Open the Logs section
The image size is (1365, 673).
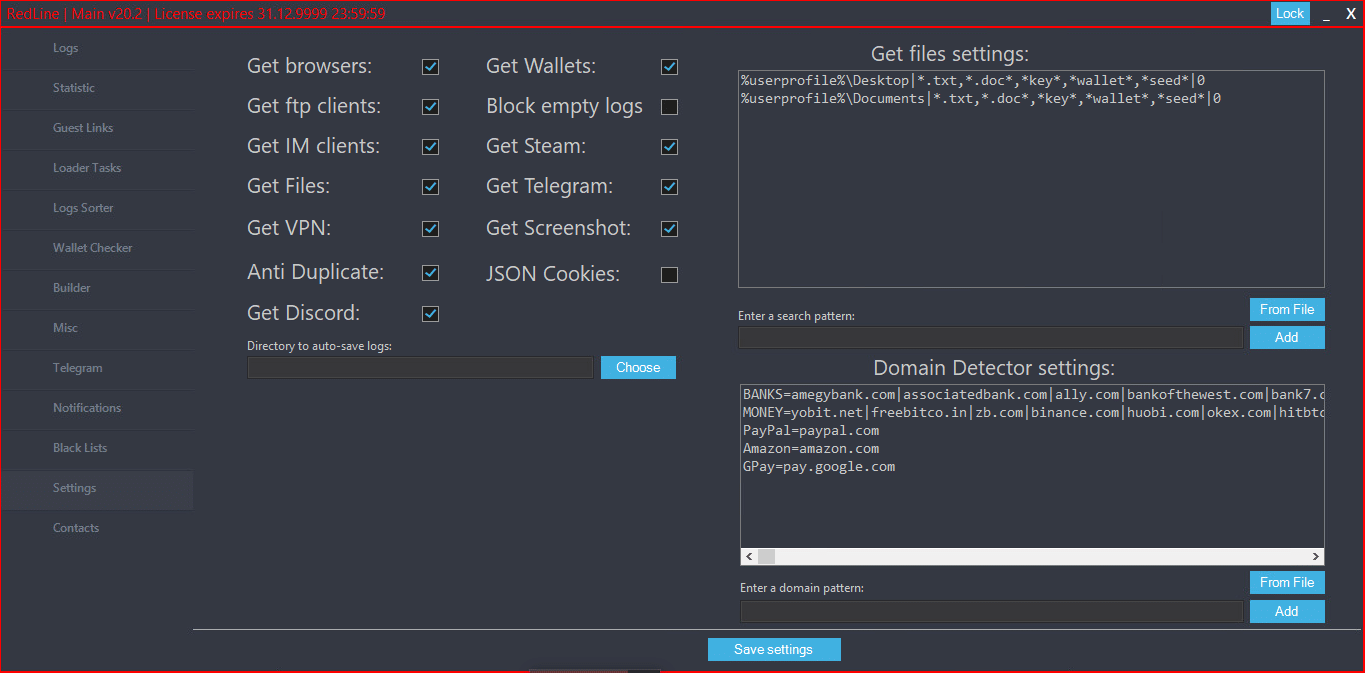tap(97, 48)
